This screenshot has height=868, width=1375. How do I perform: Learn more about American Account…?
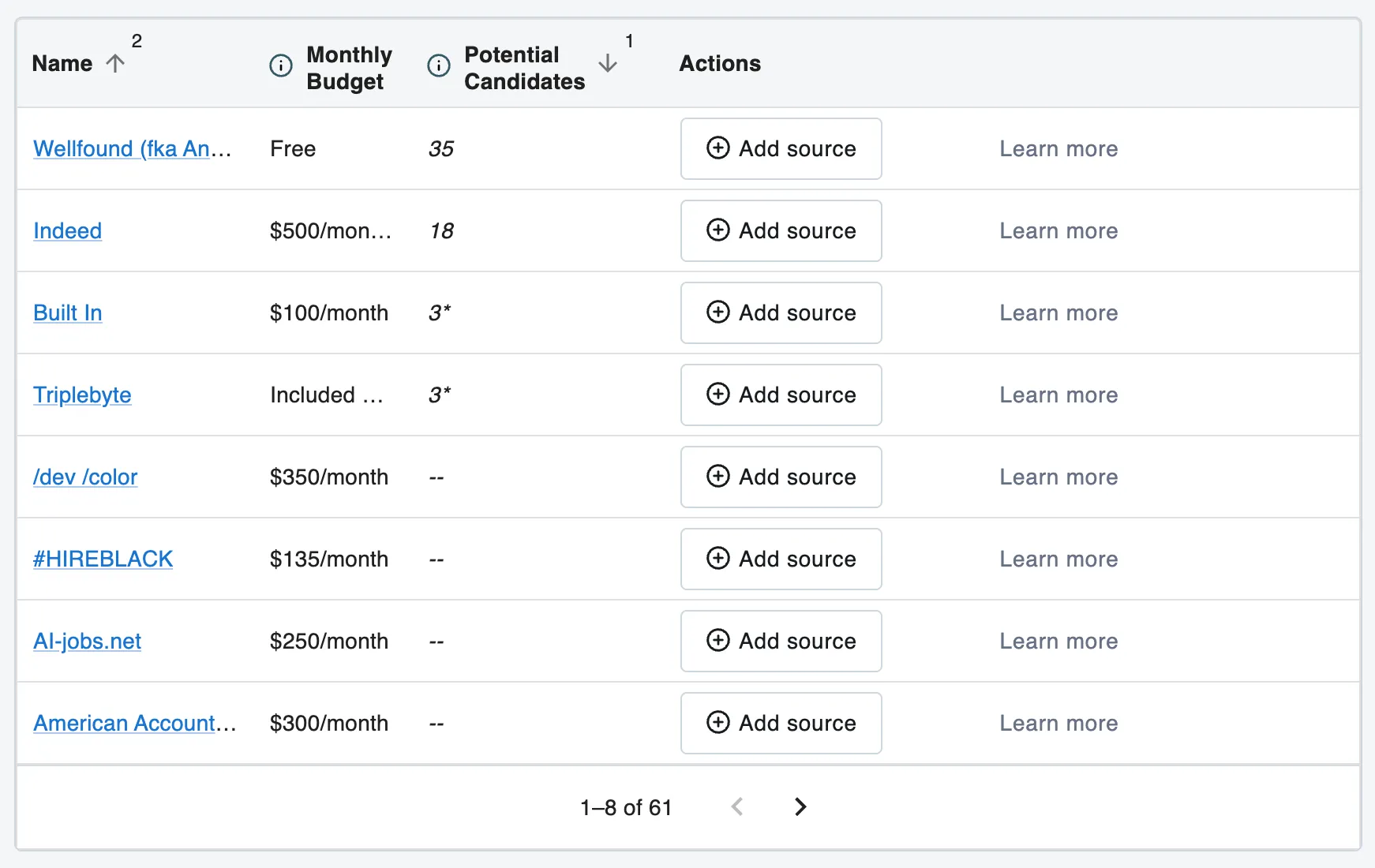click(1058, 723)
